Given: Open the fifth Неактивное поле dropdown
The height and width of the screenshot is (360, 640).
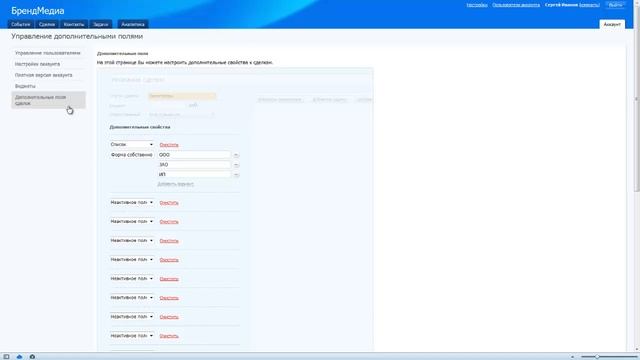Looking at the screenshot, I should (x=131, y=278).
